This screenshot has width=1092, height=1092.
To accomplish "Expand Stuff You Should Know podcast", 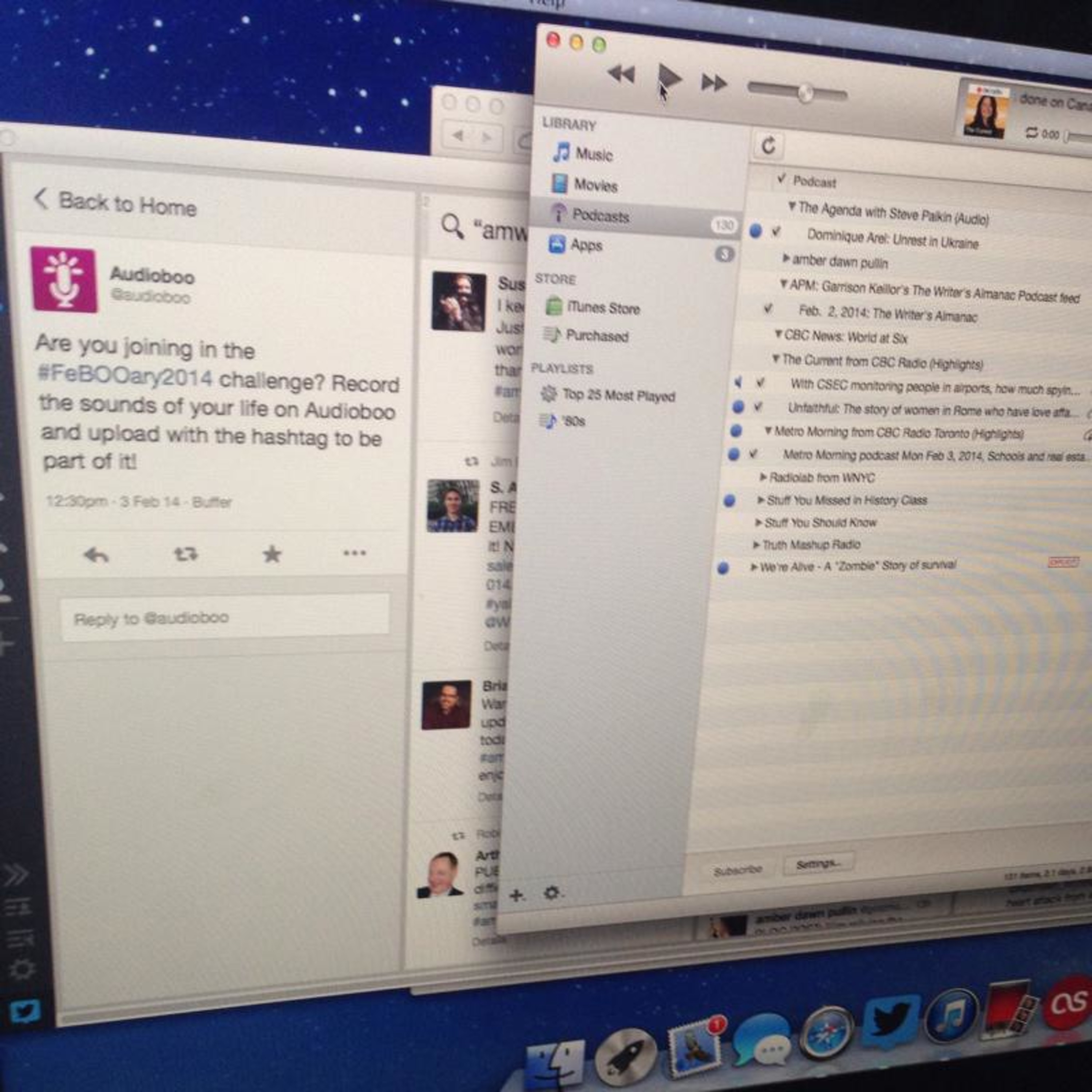I will pyautogui.click(x=759, y=522).
